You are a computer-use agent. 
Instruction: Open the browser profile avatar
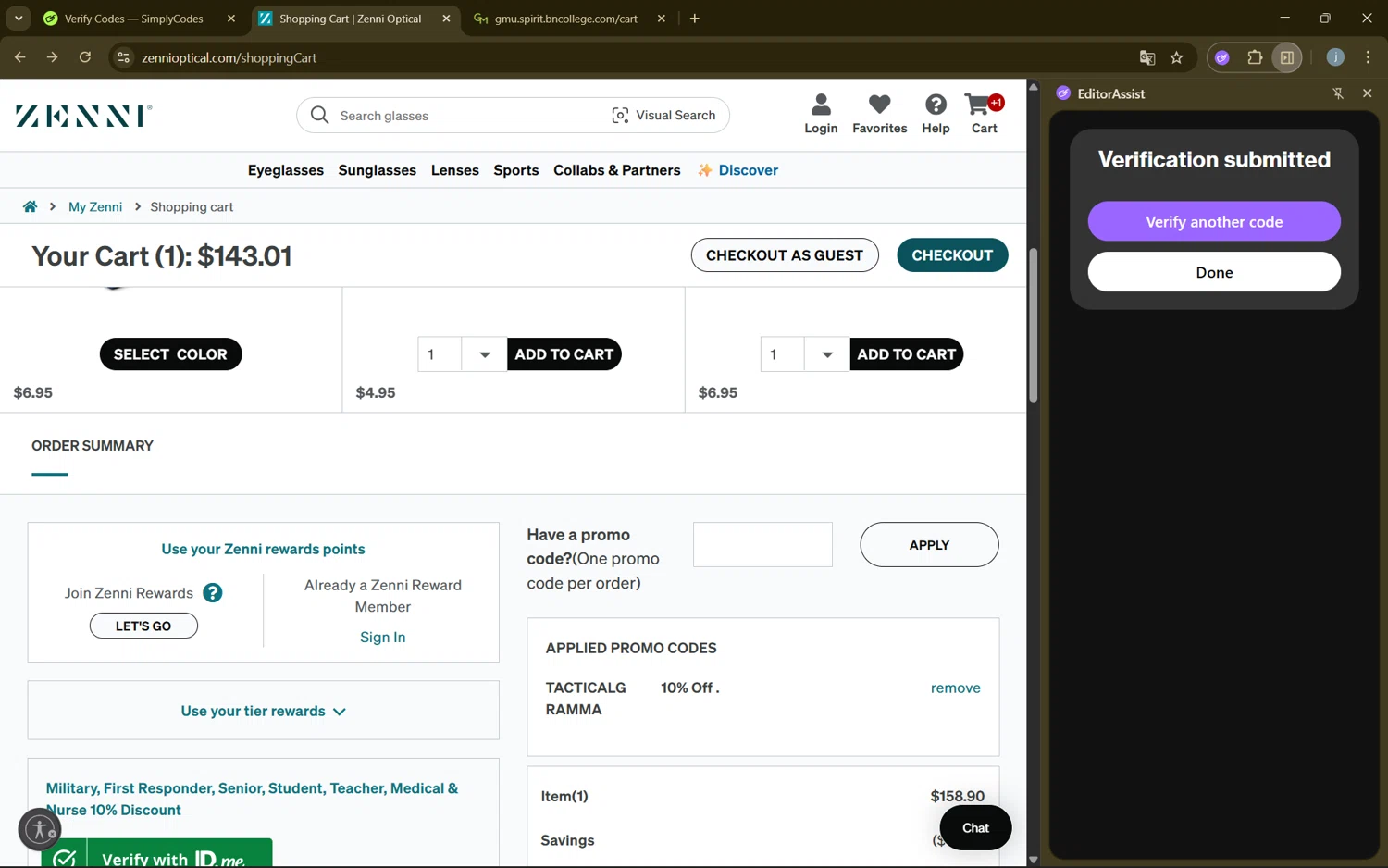[x=1335, y=57]
